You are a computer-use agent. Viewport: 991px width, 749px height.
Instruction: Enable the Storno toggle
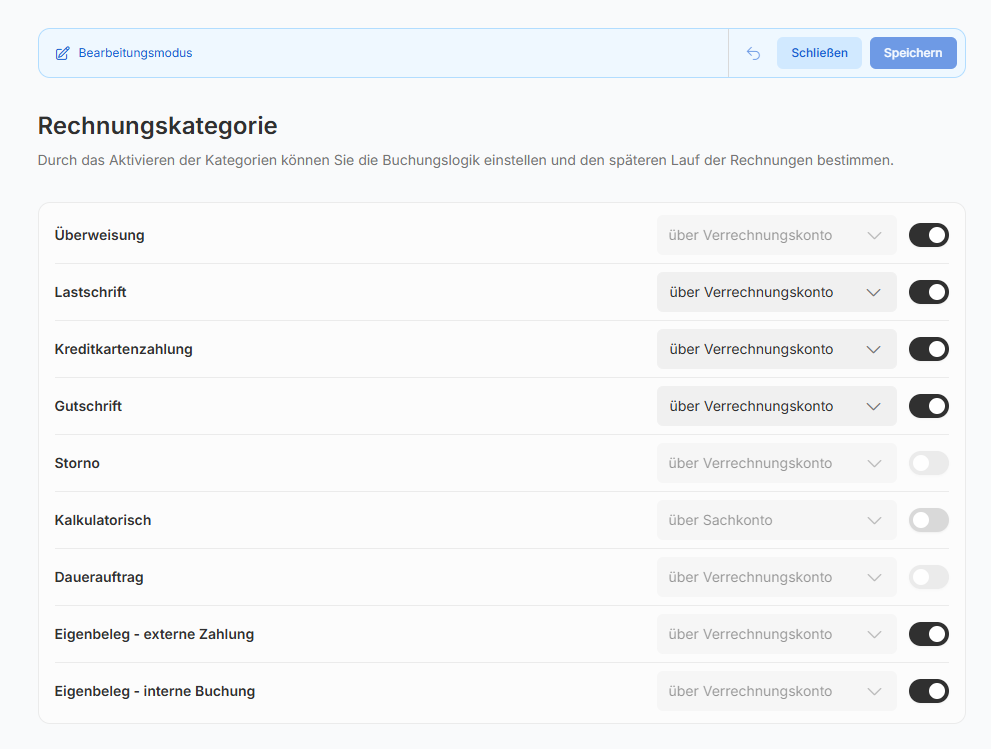pos(928,463)
